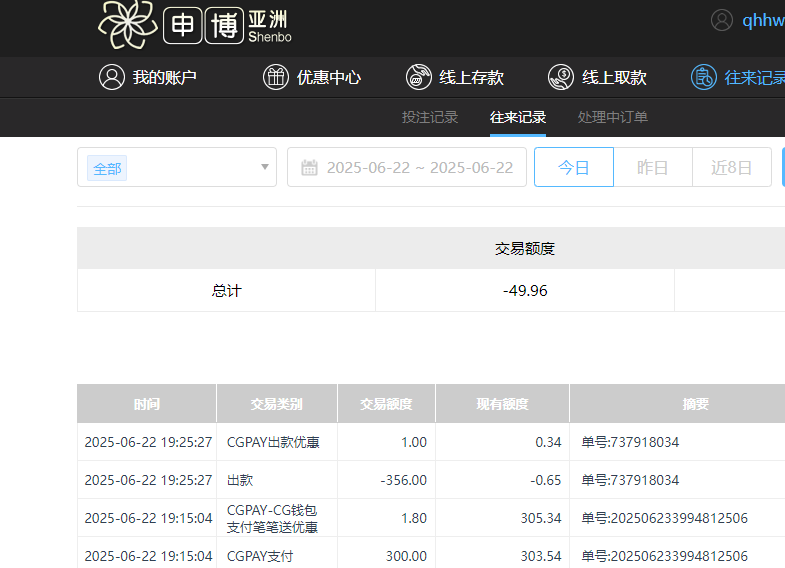This screenshot has width=785, height=568.
Task: Click the online withdrawal icon
Action: [x=561, y=77]
